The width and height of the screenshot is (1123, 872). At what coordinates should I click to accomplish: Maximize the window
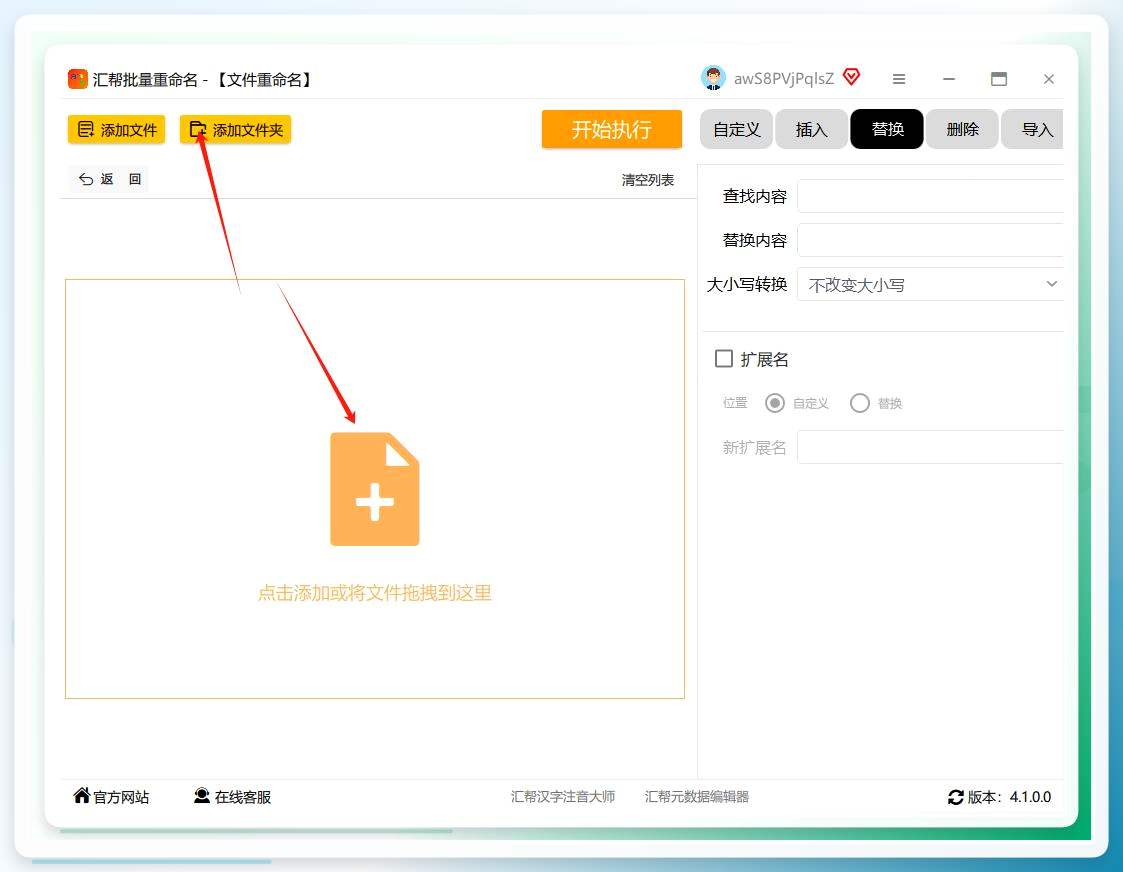(x=999, y=79)
